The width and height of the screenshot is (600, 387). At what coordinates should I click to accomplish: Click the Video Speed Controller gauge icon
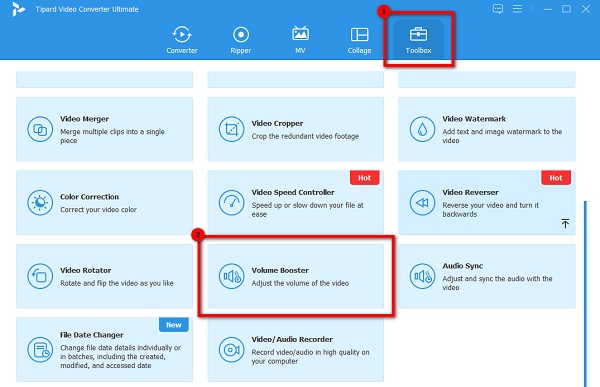click(x=232, y=202)
